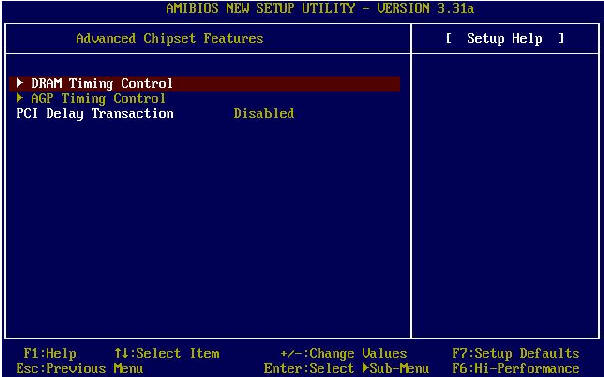Open the DRAM Timing Control submenu
This screenshot has width=604, height=377.
coord(205,84)
